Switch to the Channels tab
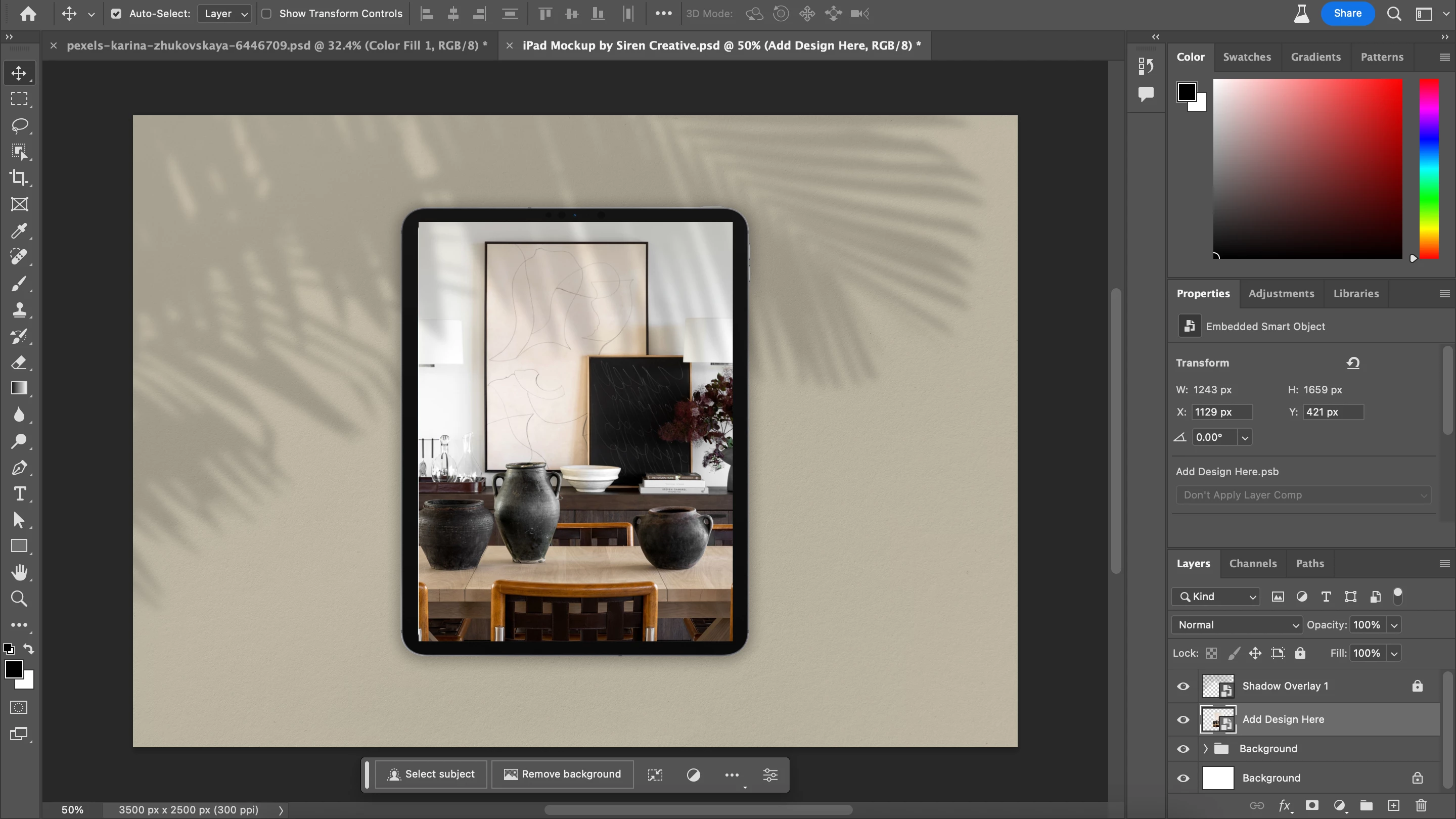The image size is (1456, 819). [x=1253, y=564]
